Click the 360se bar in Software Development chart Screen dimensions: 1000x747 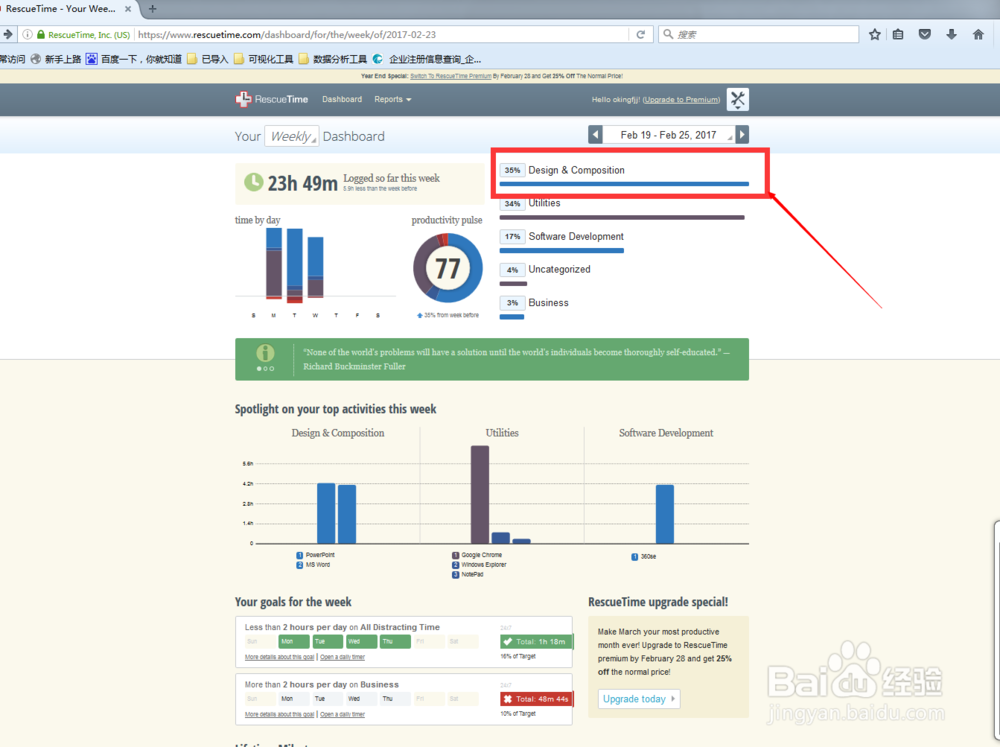pos(665,514)
